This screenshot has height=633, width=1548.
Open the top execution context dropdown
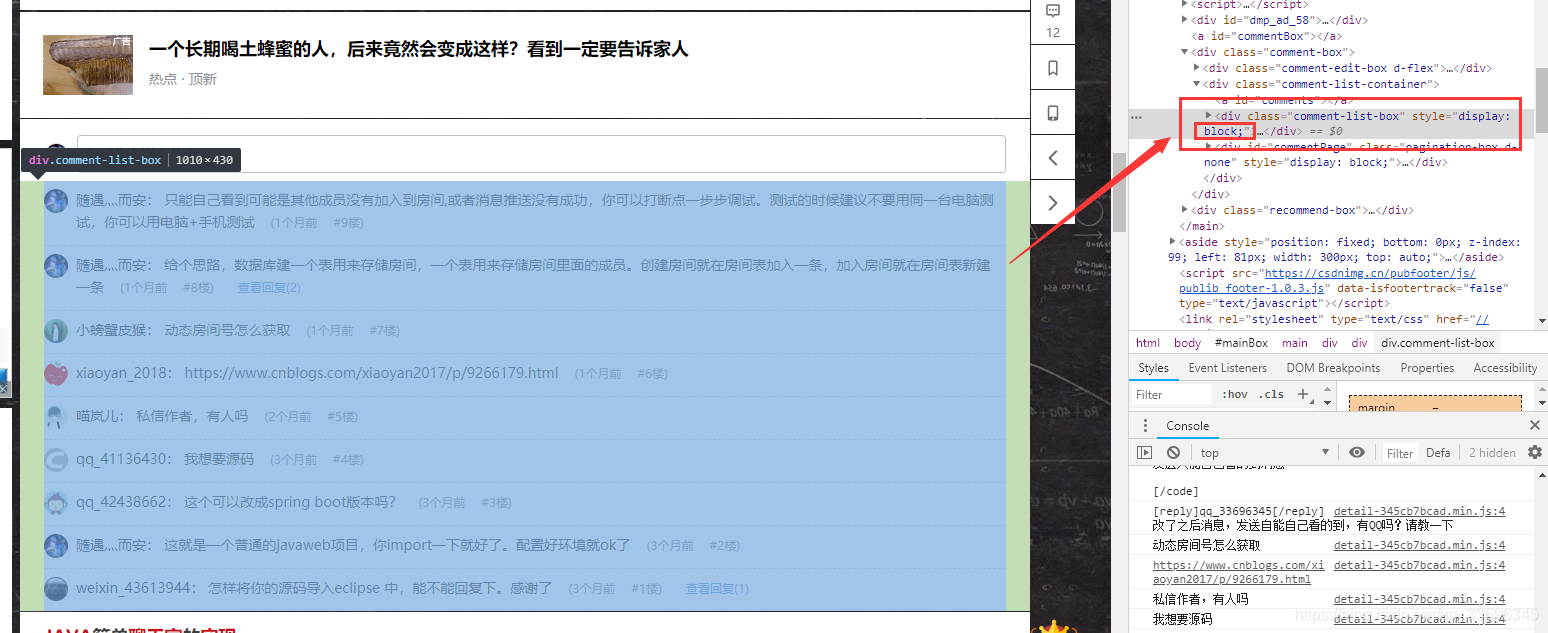click(1265, 453)
